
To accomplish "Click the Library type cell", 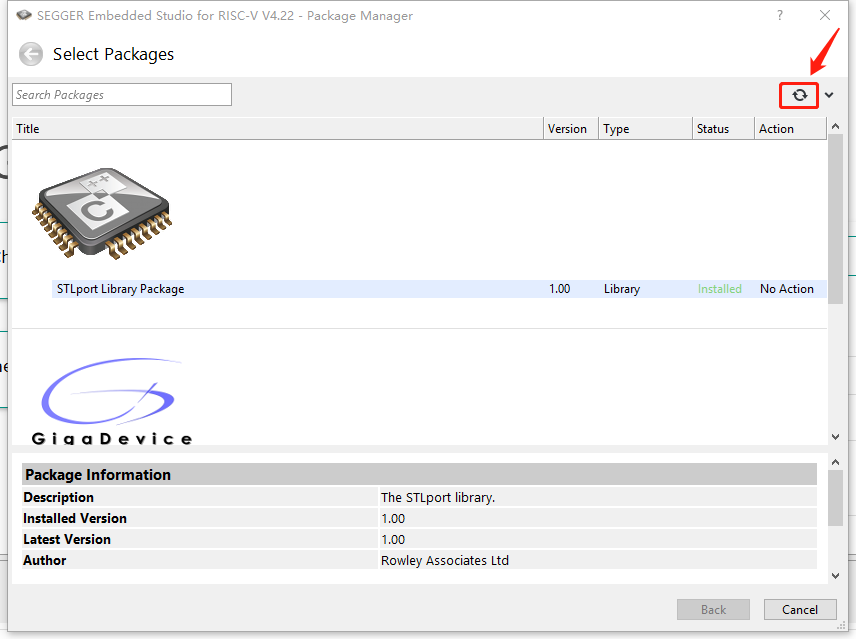I will click(x=622, y=289).
